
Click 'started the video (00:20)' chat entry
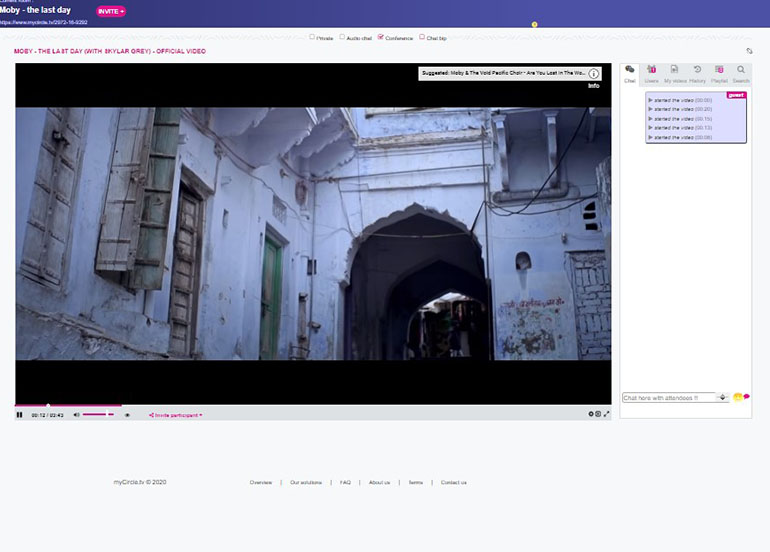point(680,109)
